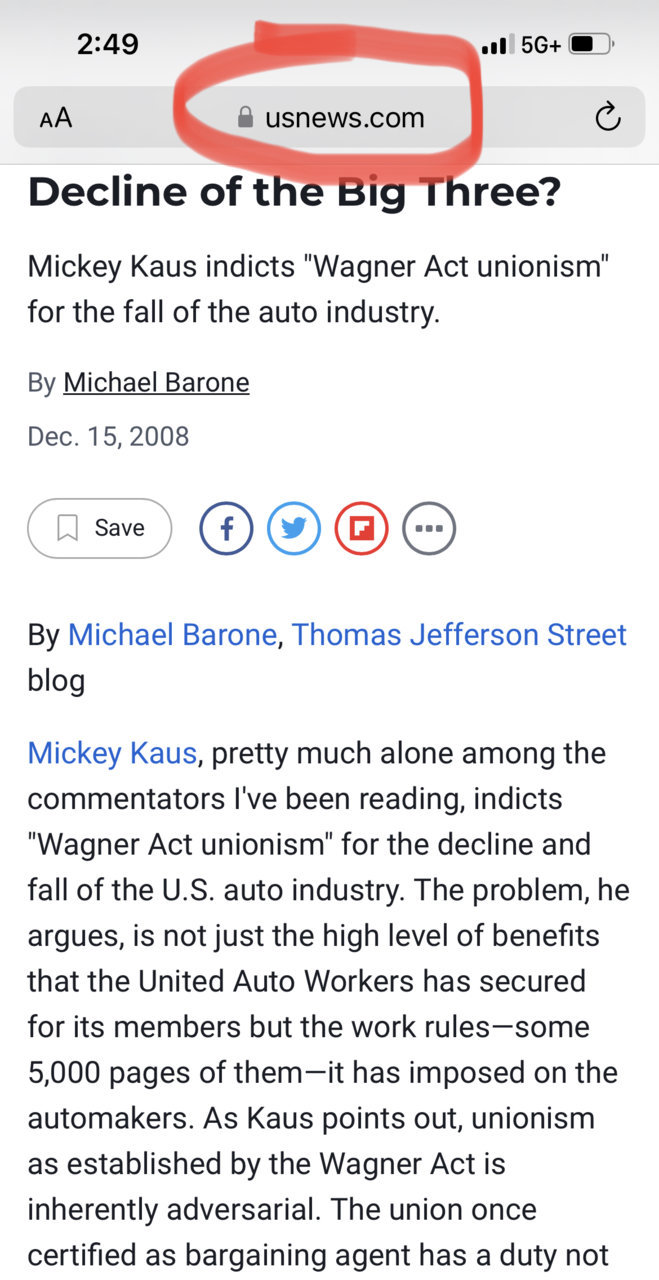The width and height of the screenshot is (659, 1280).
Task: Tap the Safari reload page icon
Action: pos(607,118)
